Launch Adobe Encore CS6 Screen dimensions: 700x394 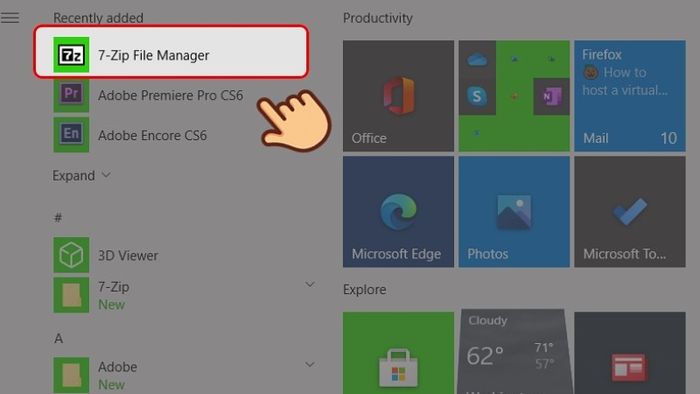click(152, 135)
